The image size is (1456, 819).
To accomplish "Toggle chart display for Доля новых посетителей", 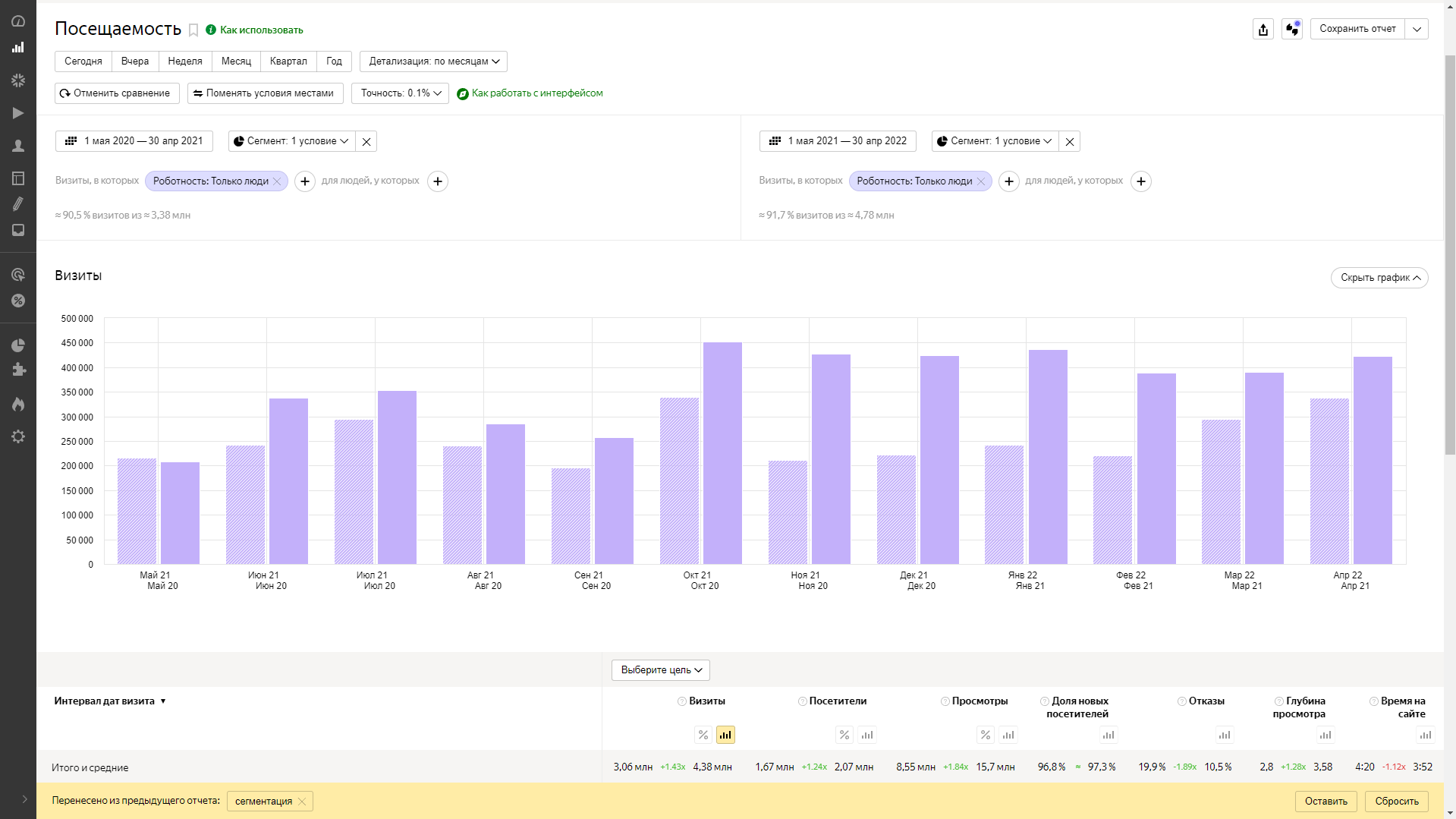I will [x=1109, y=735].
